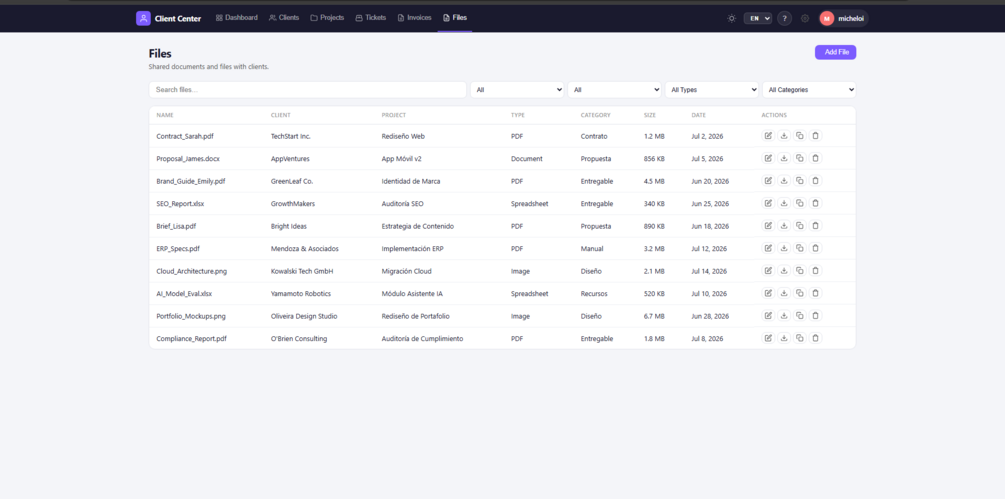
Task: Download Compliance_Report.pdf
Action: 784,338
